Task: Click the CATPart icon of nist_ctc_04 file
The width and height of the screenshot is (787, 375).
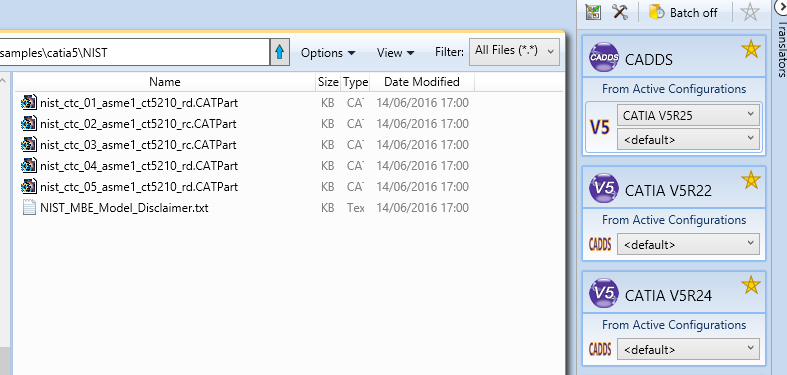Action: (x=29, y=166)
